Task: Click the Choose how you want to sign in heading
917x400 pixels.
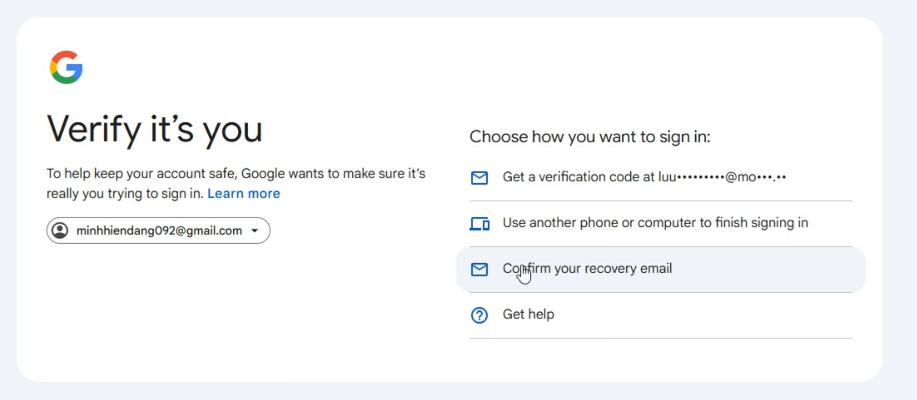Action: tap(589, 137)
